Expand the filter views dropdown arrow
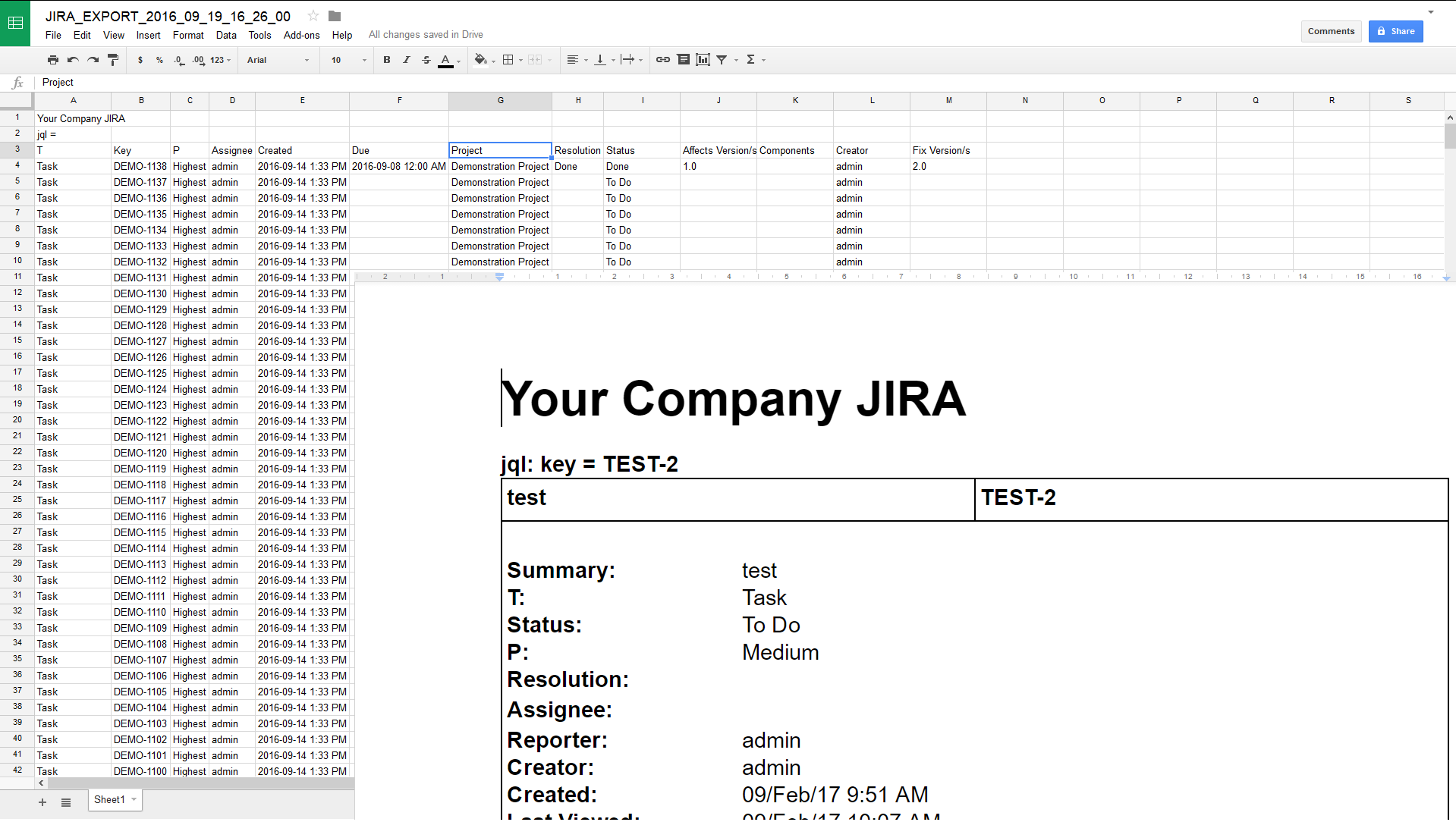 736,61
